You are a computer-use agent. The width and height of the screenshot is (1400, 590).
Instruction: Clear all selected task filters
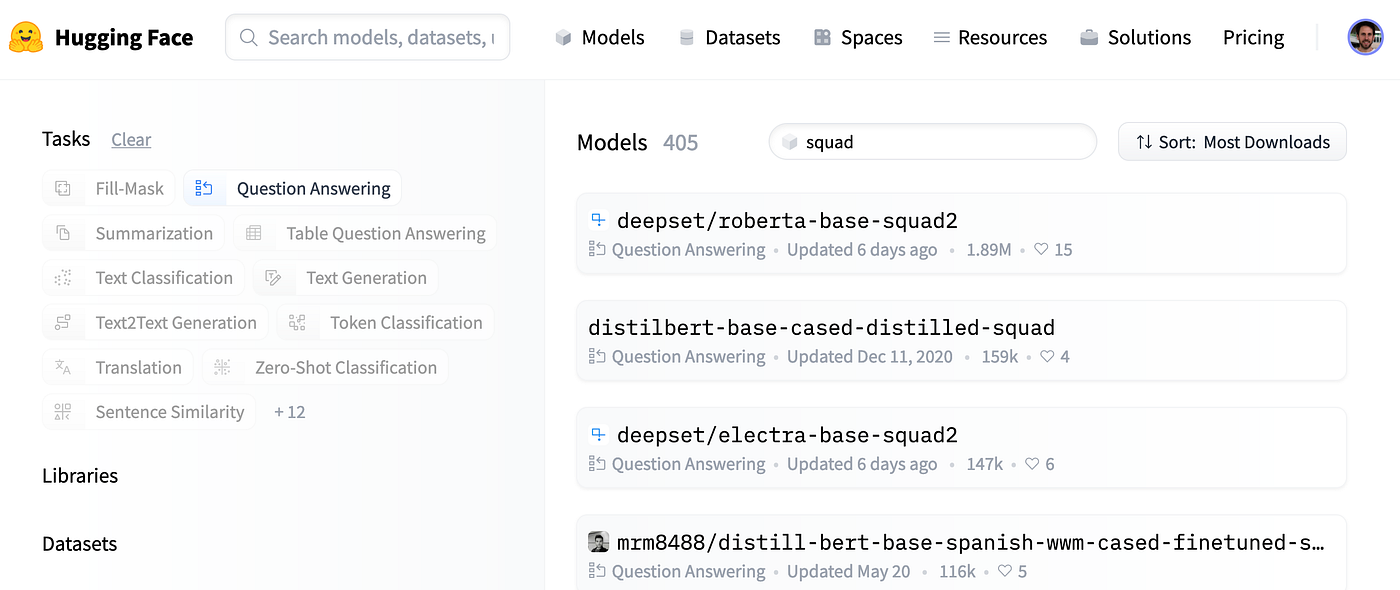(x=131, y=139)
